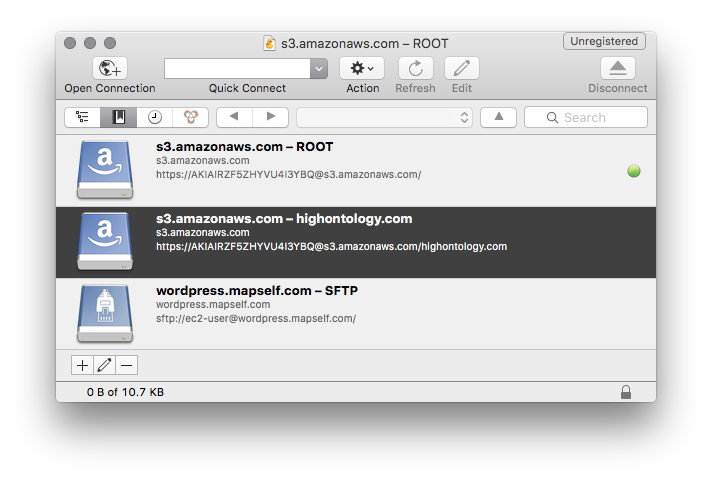Open the path selector dropdown
Screen dimensions: 712x482
click(x=384, y=117)
